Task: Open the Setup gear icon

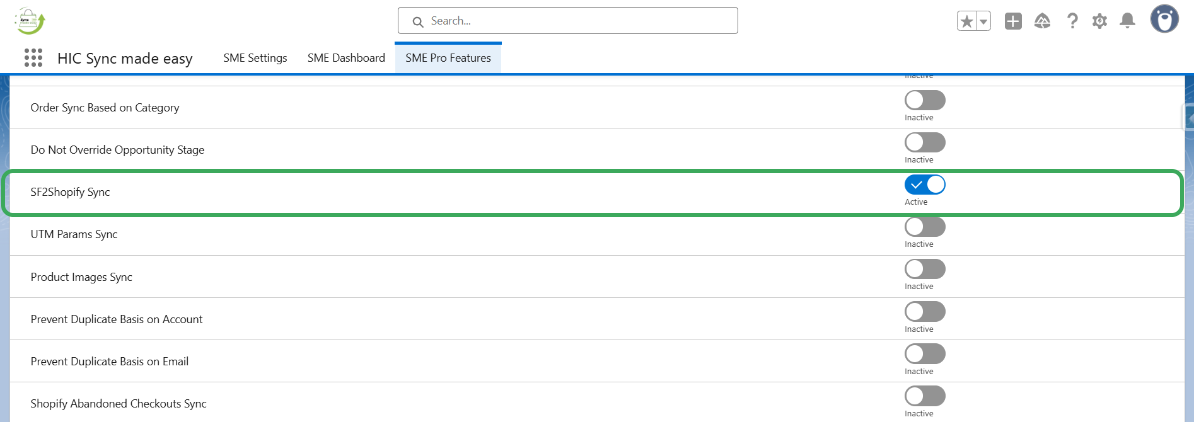Action: point(1099,21)
